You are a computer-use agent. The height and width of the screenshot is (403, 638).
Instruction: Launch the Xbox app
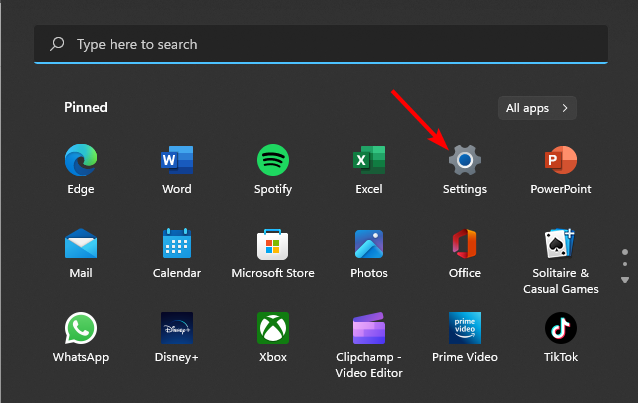tap(273, 337)
